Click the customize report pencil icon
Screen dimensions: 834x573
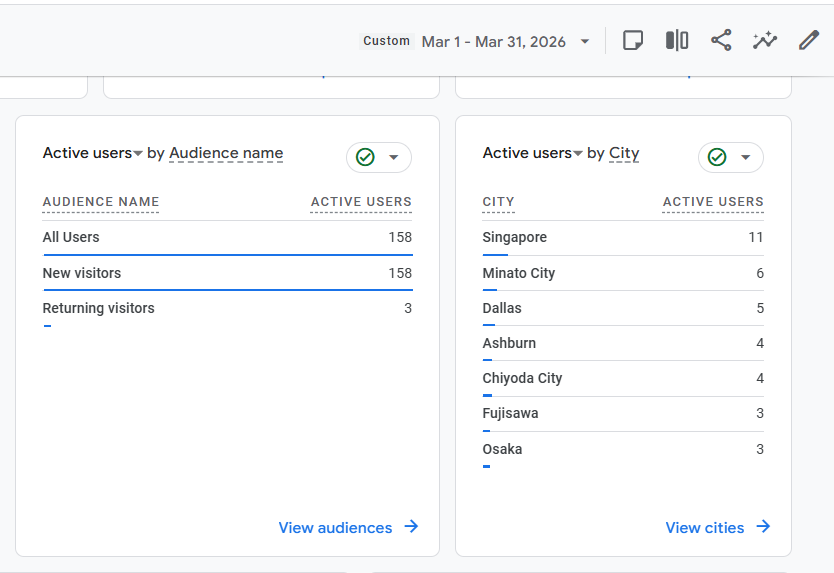pyautogui.click(x=809, y=41)
